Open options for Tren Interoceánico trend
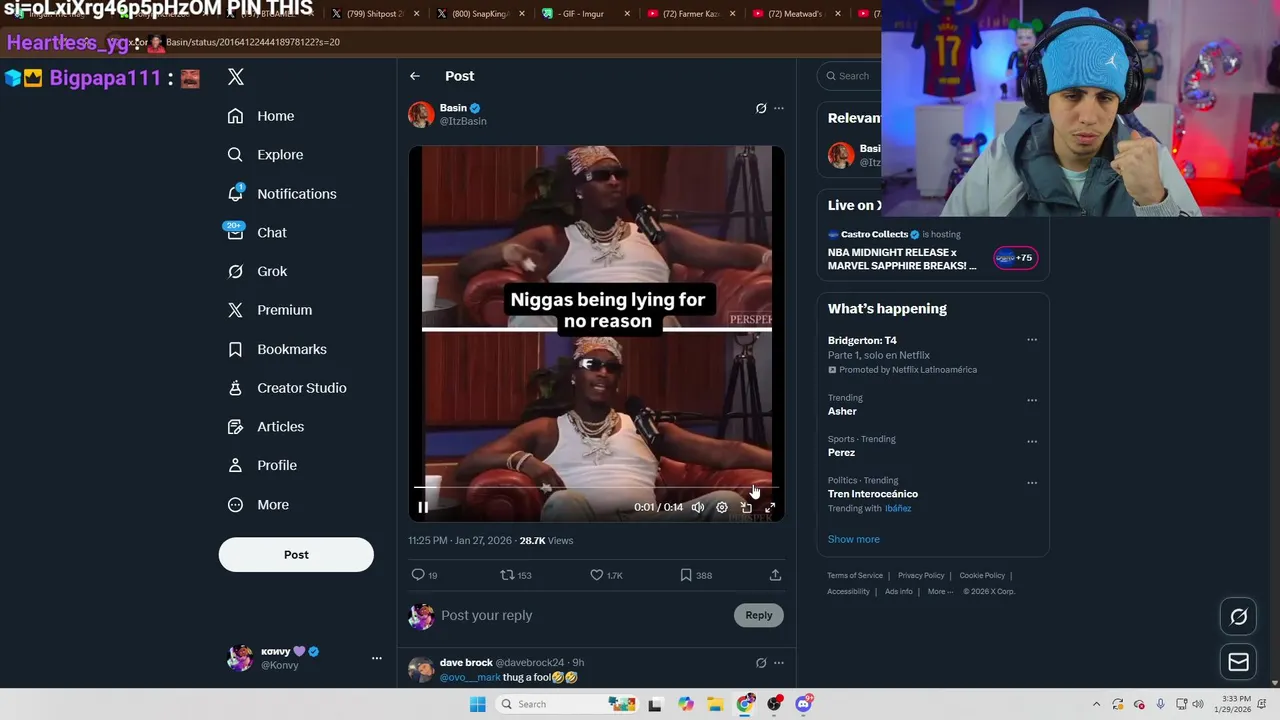The image size is (1280, 720). coord(1032,482)
